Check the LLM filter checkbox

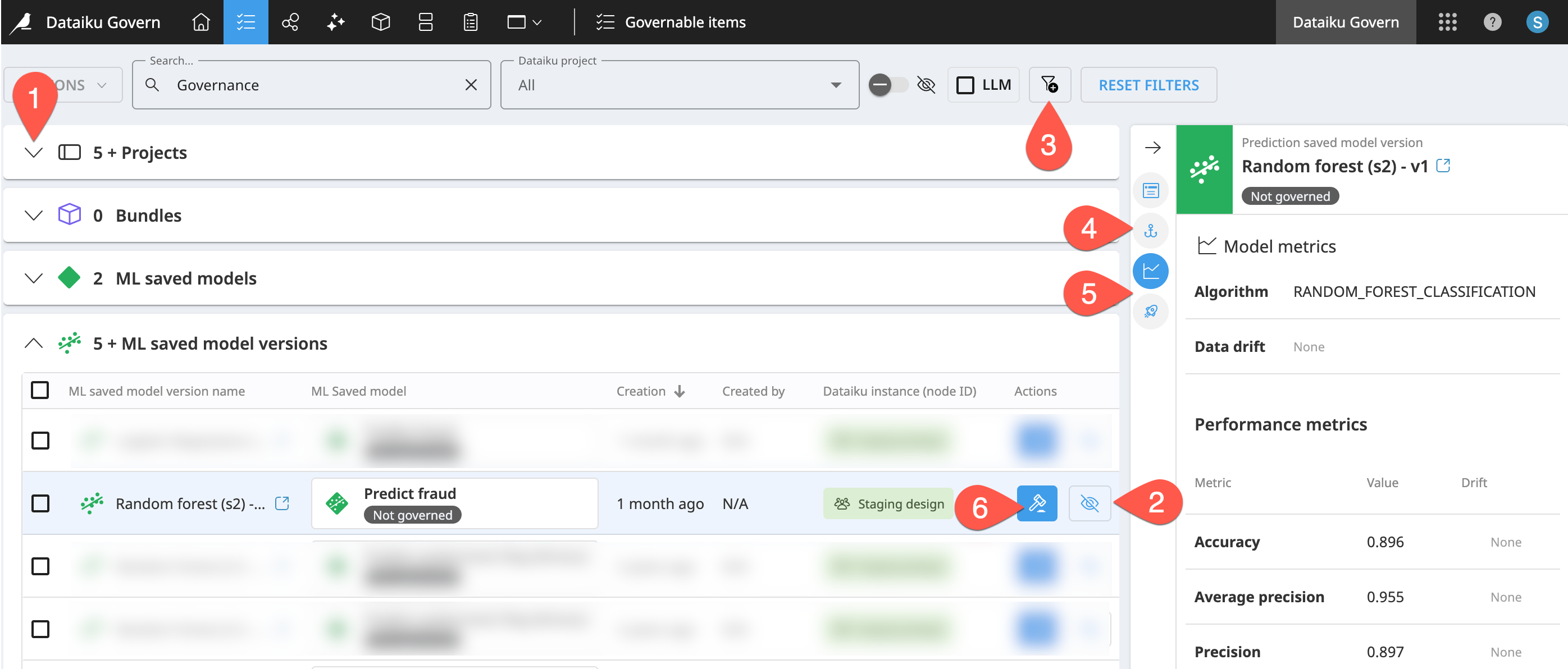[x=965, y=85]
